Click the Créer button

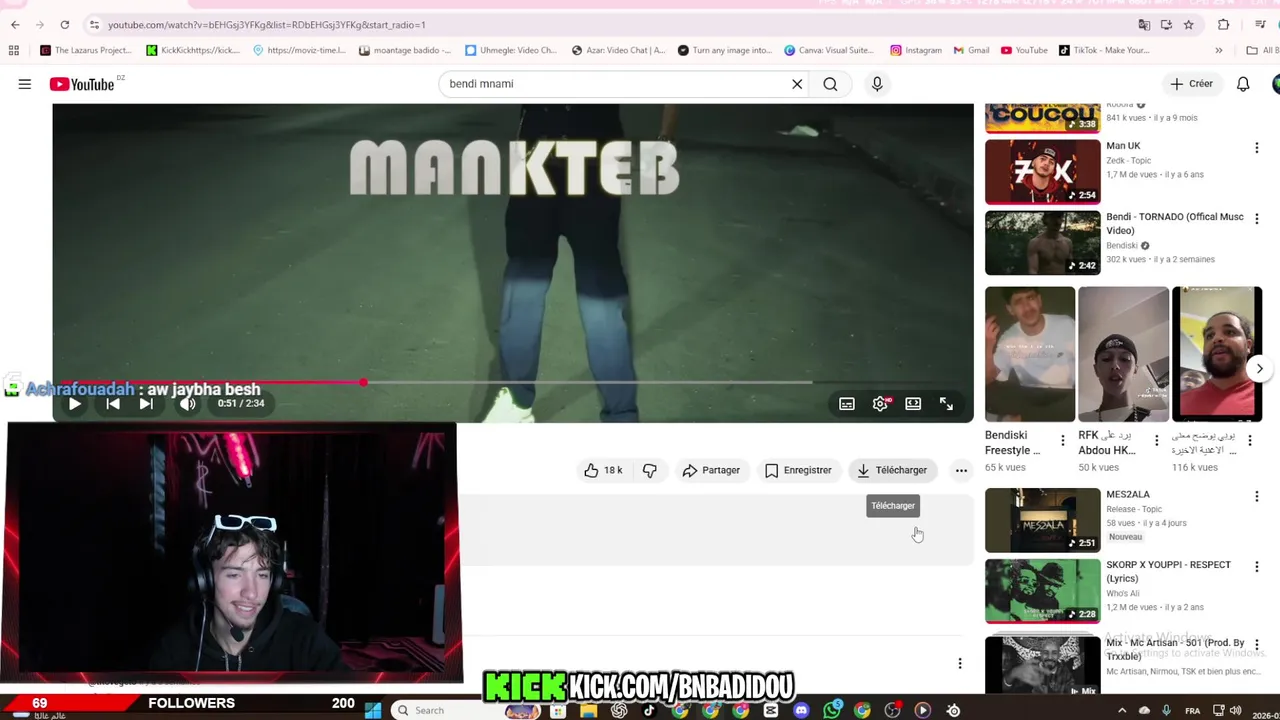click(1191, 84)
